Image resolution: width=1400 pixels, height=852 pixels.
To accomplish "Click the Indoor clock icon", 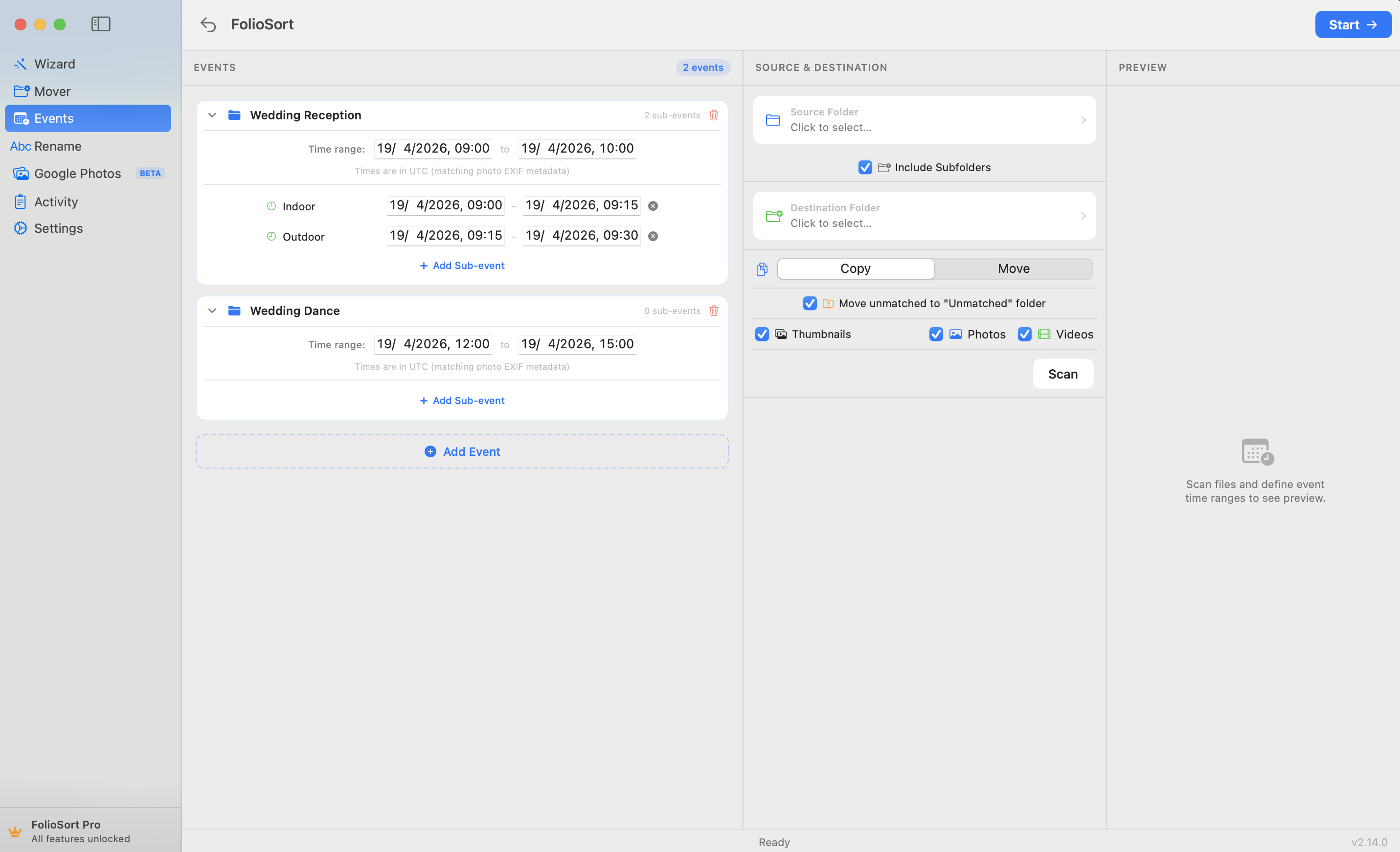I will (271, 205).
